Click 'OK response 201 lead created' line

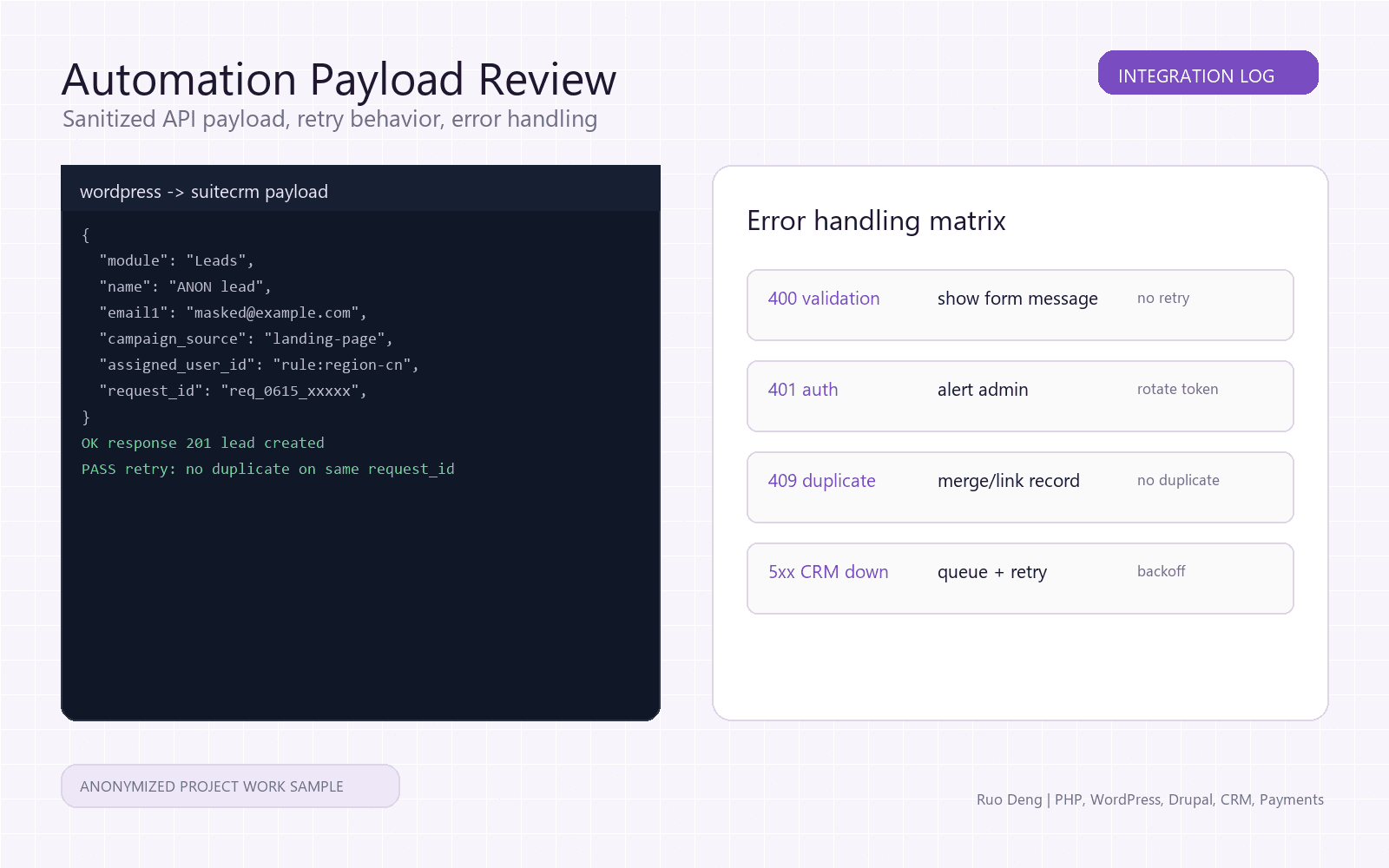point(203,443)
